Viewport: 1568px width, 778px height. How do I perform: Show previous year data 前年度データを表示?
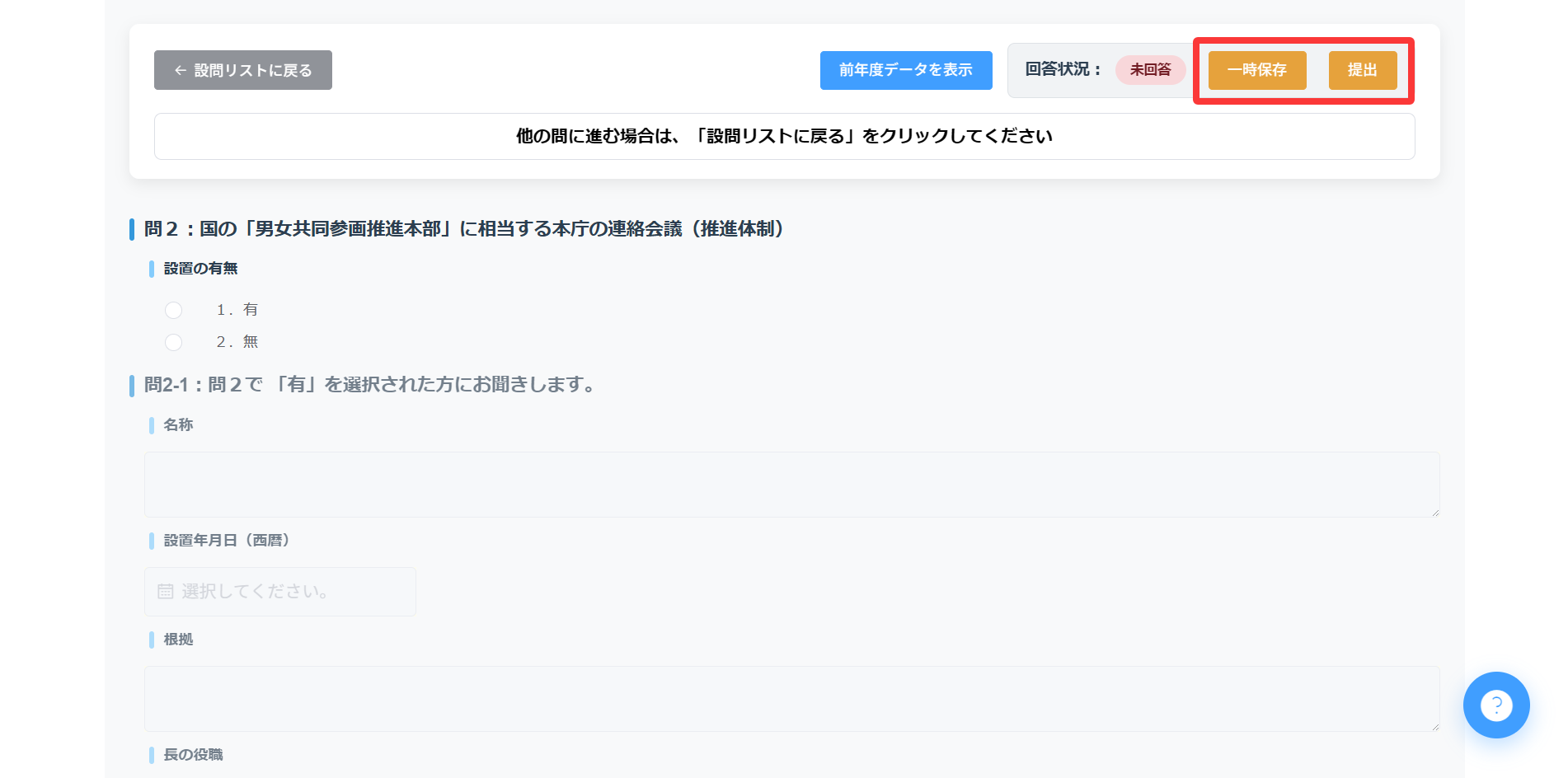[x=906, y=70]
